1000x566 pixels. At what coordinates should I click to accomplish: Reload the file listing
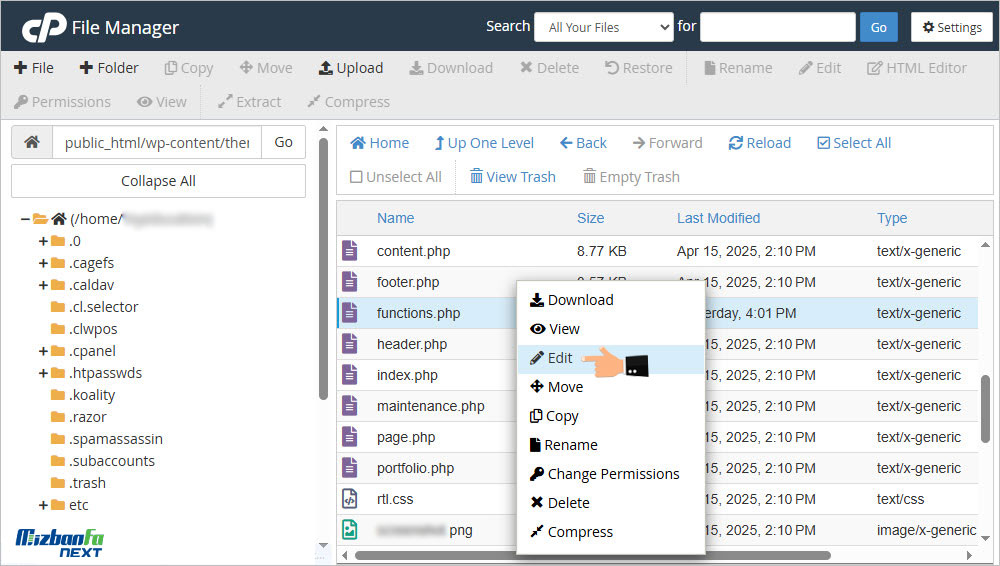[759, 143]
